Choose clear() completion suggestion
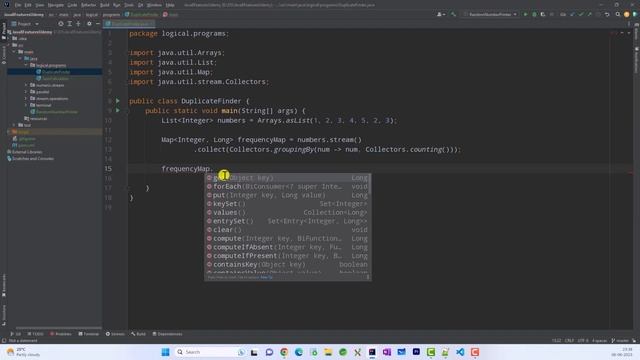640x360 pixels. pos(287,230)
